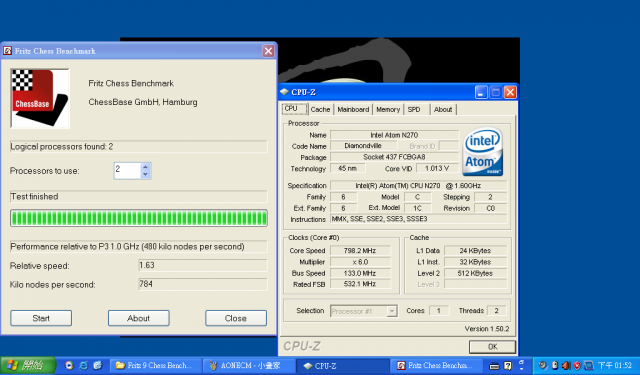
Task: Open the About dialog in Fritz Chess Benchmark
Action: coord(138,318)
